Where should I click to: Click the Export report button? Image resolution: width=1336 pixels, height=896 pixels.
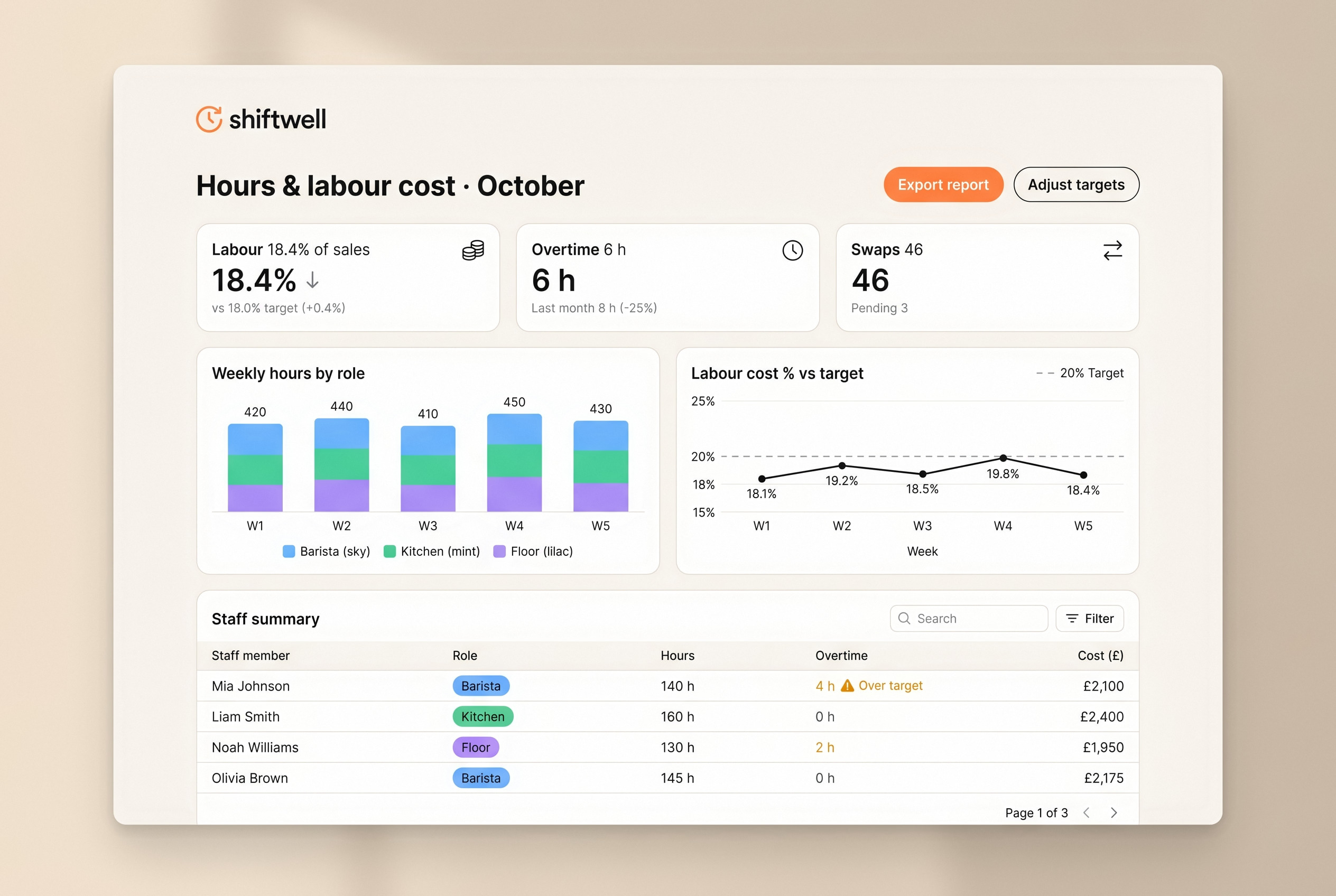pyautogui.click(x=943, y=184)
